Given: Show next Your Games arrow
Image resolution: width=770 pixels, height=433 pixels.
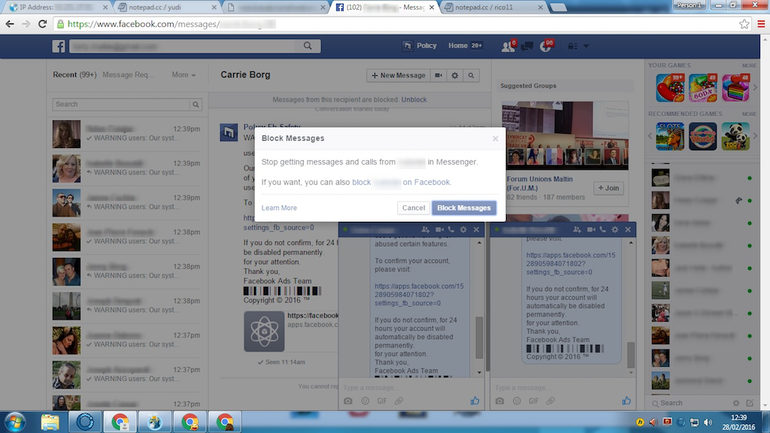Looking at the screenshot, I should [x=755, y=87].
